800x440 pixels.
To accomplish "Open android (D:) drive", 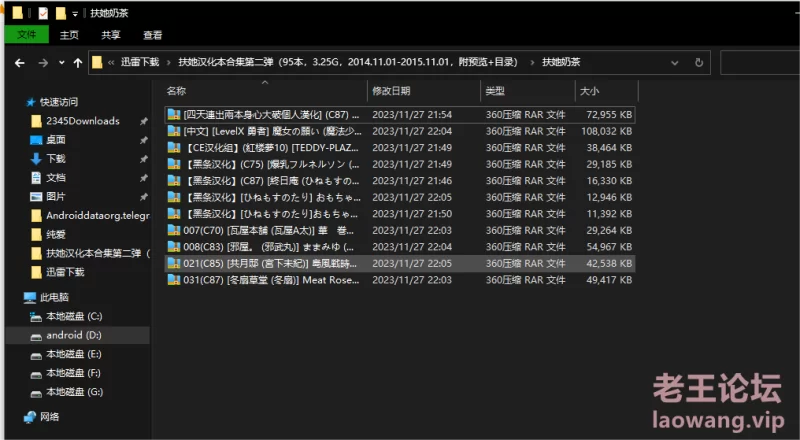I will pyautogui.click(x=74, y=335).
